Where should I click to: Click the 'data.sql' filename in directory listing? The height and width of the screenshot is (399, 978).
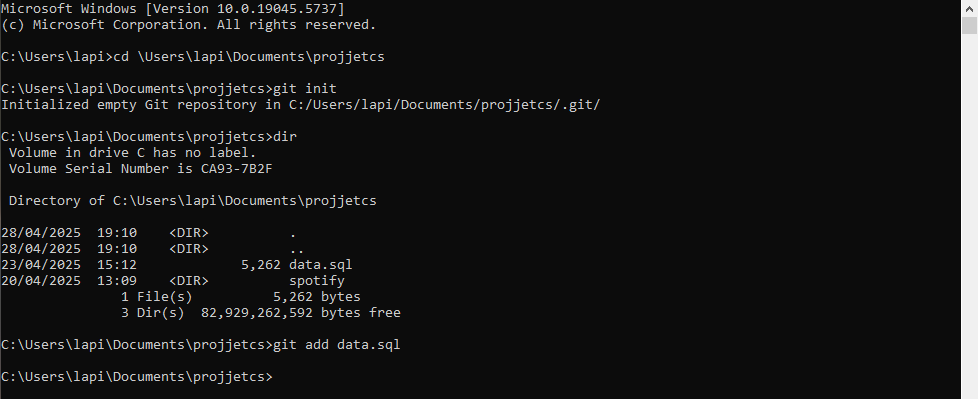pos(321,264)
